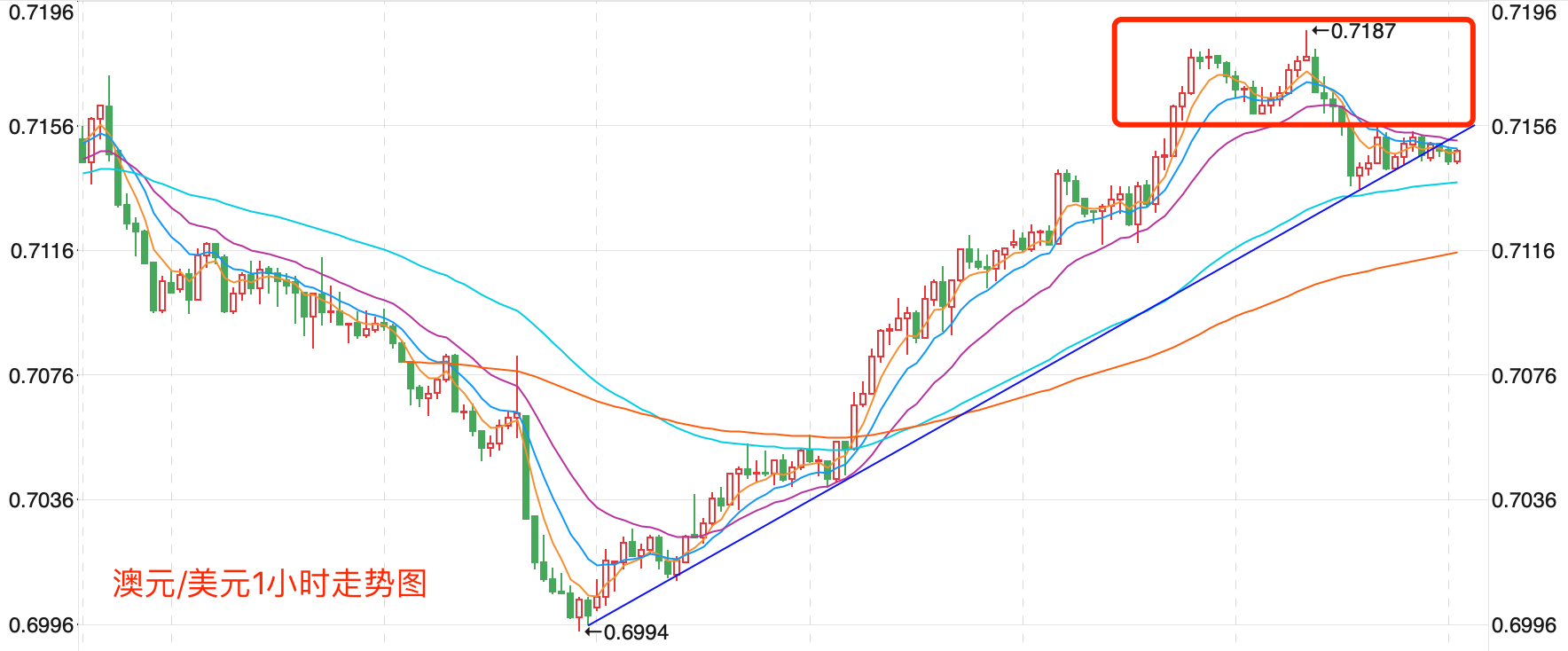Click the candlestick at the 0.7187 peak

pyautogui.click(x=1306, y=53)
